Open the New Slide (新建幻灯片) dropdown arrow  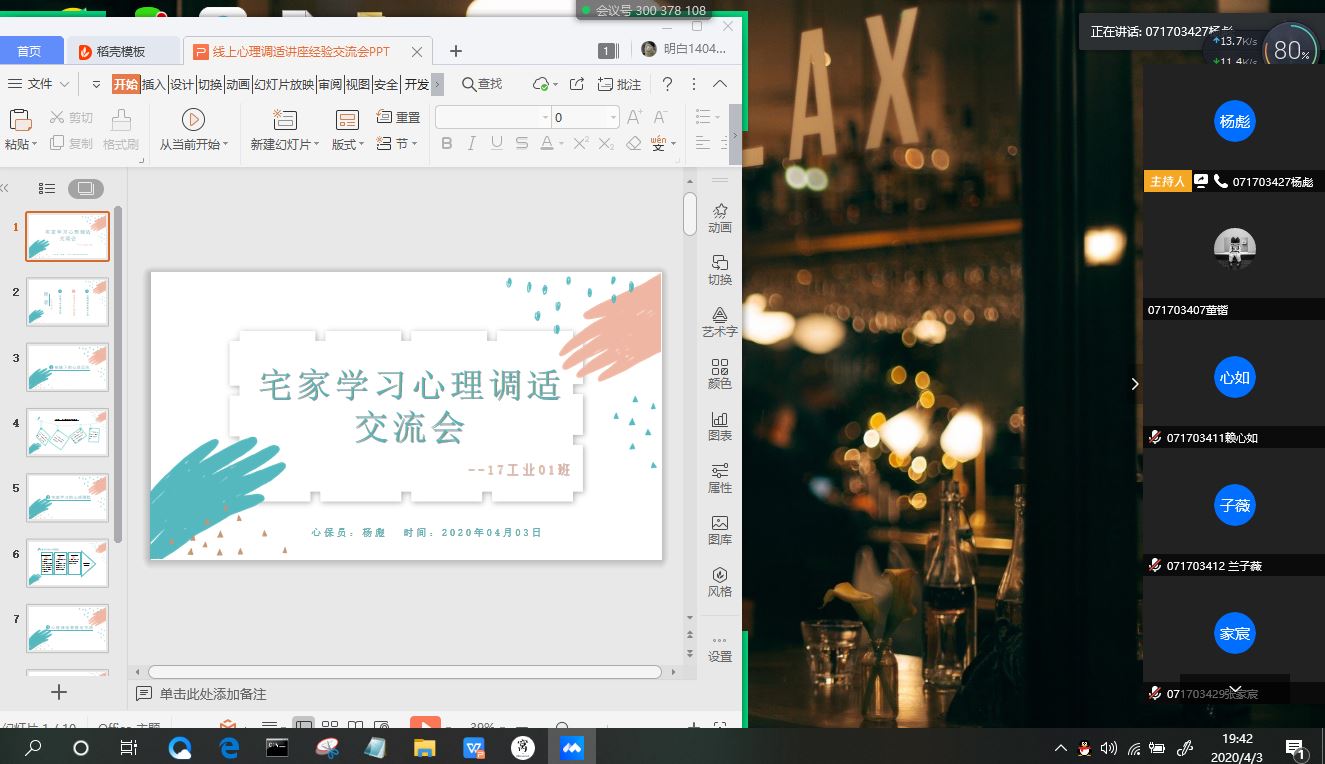(x=316, y=145)
